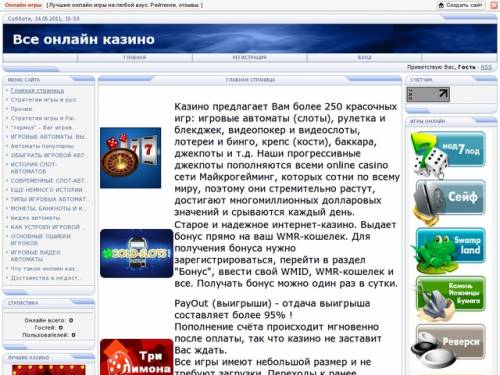Open 'КАК УСТРОЕН ИГРОВОЙ...' menu link
Image resolution: width=500 pixels, height=375 pixels.
click(48, 227)
